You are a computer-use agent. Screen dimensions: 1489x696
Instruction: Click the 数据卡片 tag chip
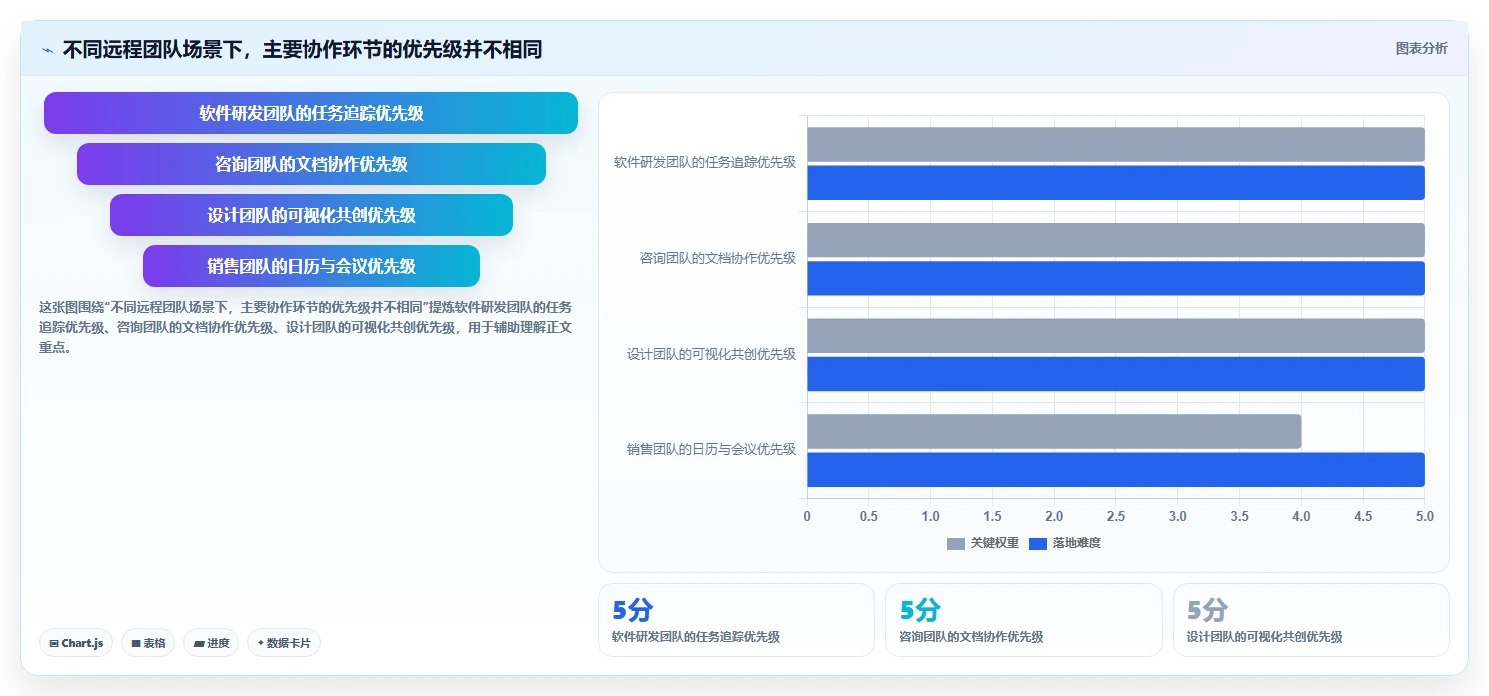[x=284, y=643]
